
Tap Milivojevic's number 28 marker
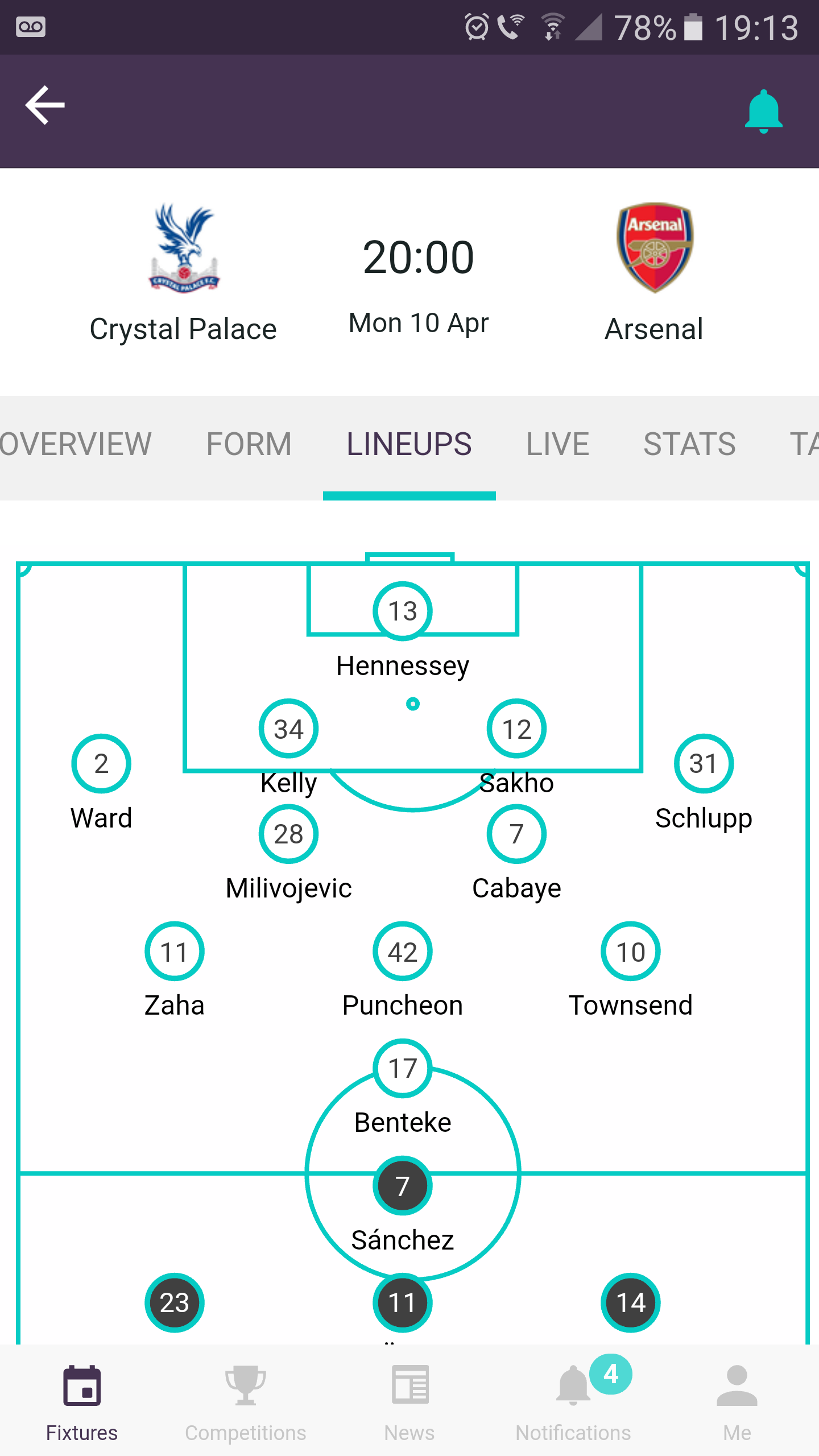coord(288,834)
